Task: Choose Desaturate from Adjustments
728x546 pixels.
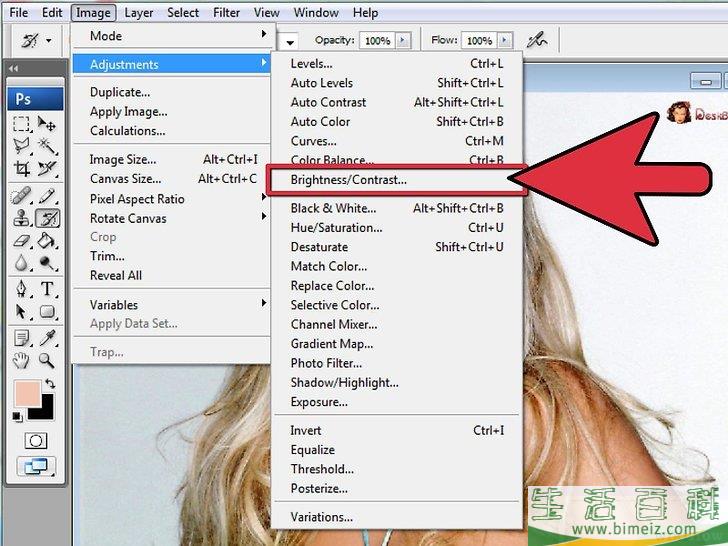Action: [x=396, y=247]
